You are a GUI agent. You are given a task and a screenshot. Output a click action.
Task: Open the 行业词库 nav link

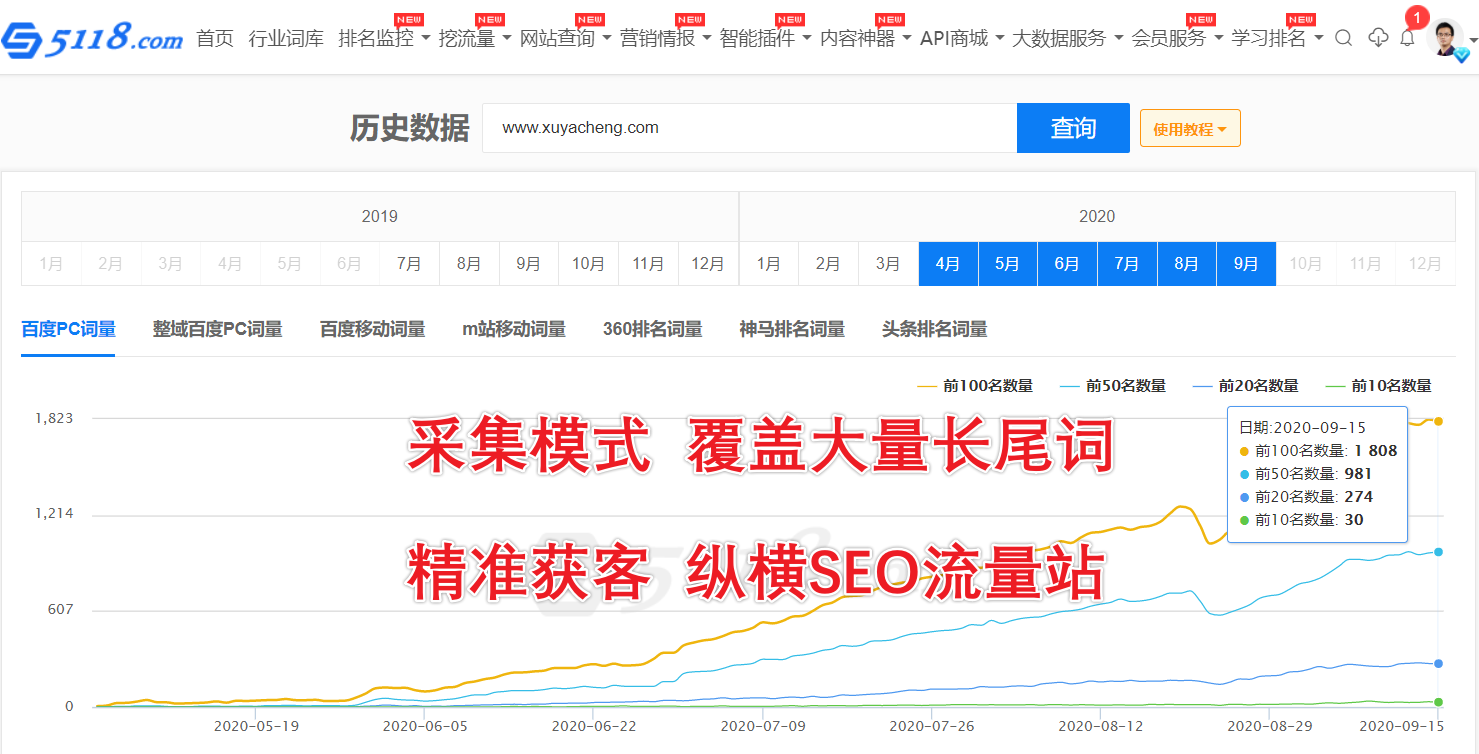(x=286, y=38)
